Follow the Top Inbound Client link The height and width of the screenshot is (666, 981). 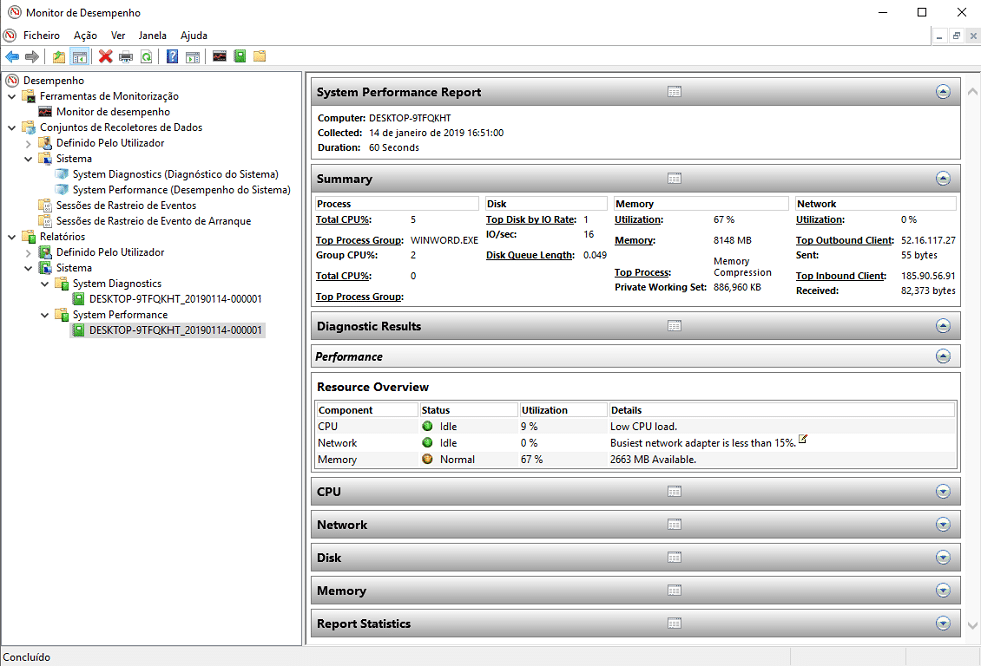(841, 276)
